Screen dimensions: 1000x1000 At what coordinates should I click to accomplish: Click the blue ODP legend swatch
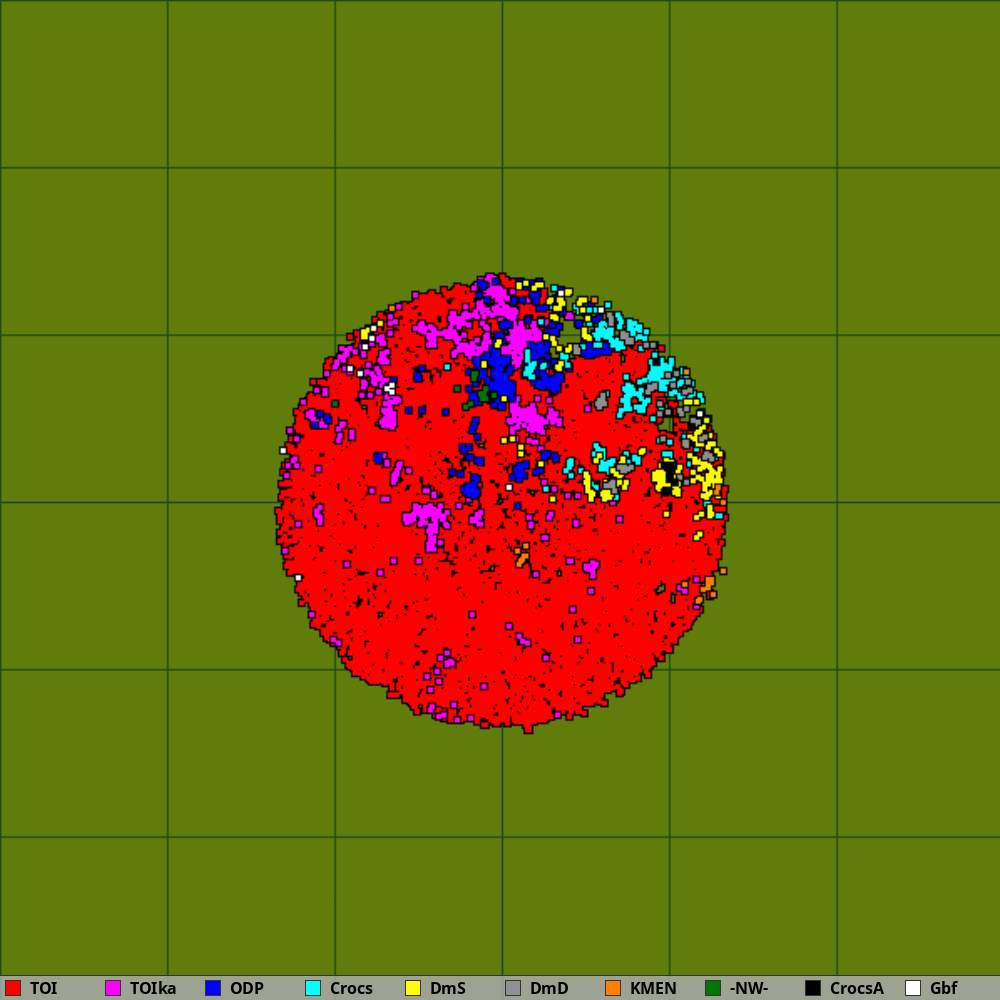213,988
